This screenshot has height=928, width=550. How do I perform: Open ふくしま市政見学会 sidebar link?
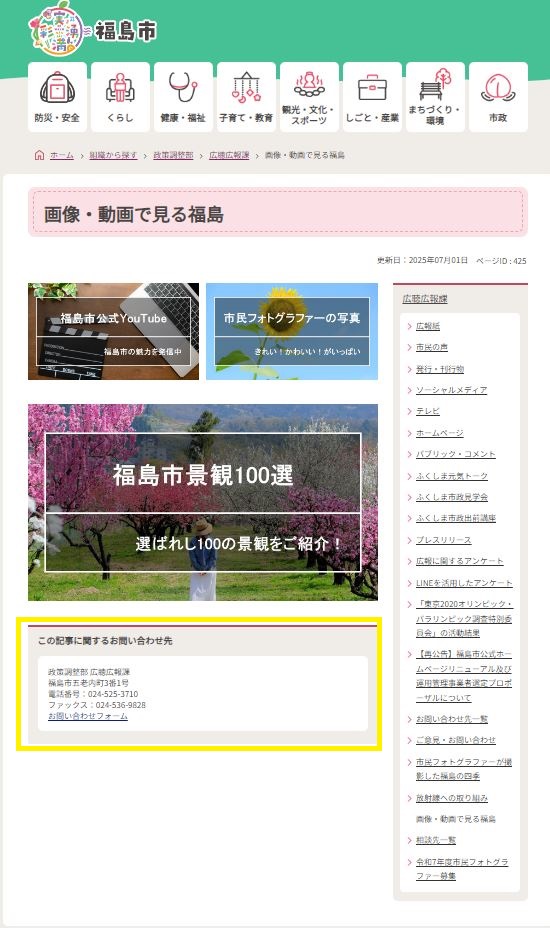452,497
